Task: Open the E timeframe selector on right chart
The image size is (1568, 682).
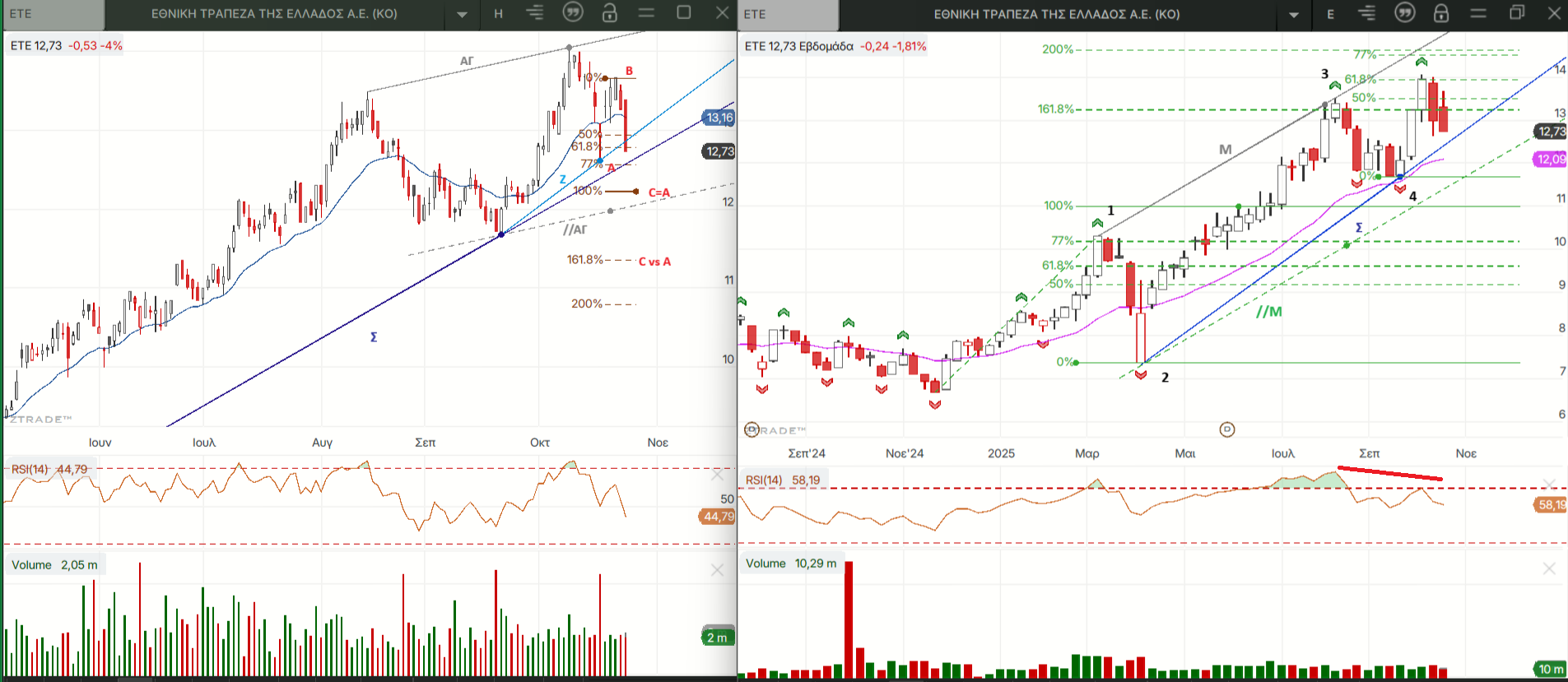Action: 1330,14
